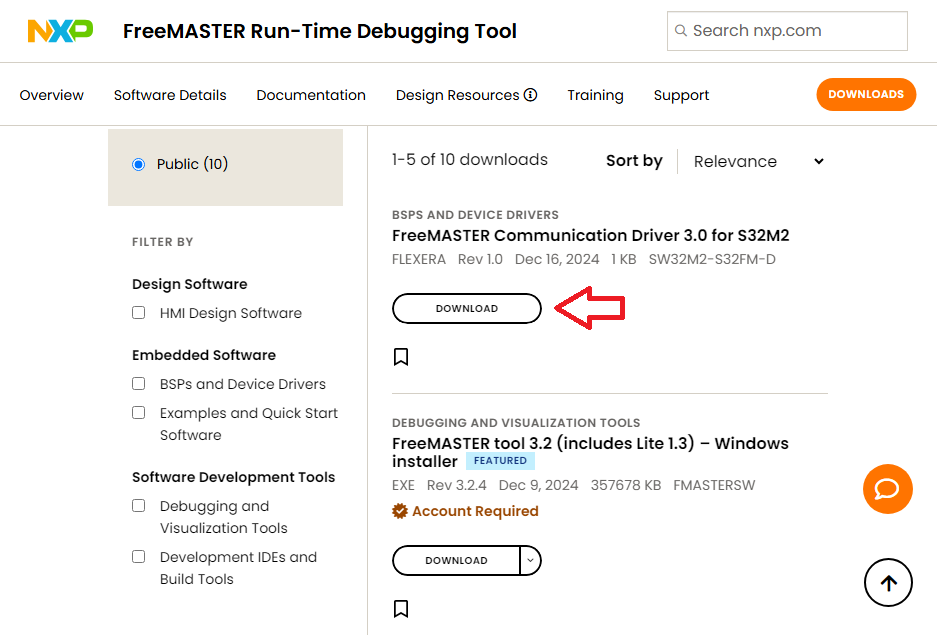The width and height of the screenshot is (937, 635).
Task: Click the Account Required badge icon
Action: pyautogui.click(x=400, y=511)
